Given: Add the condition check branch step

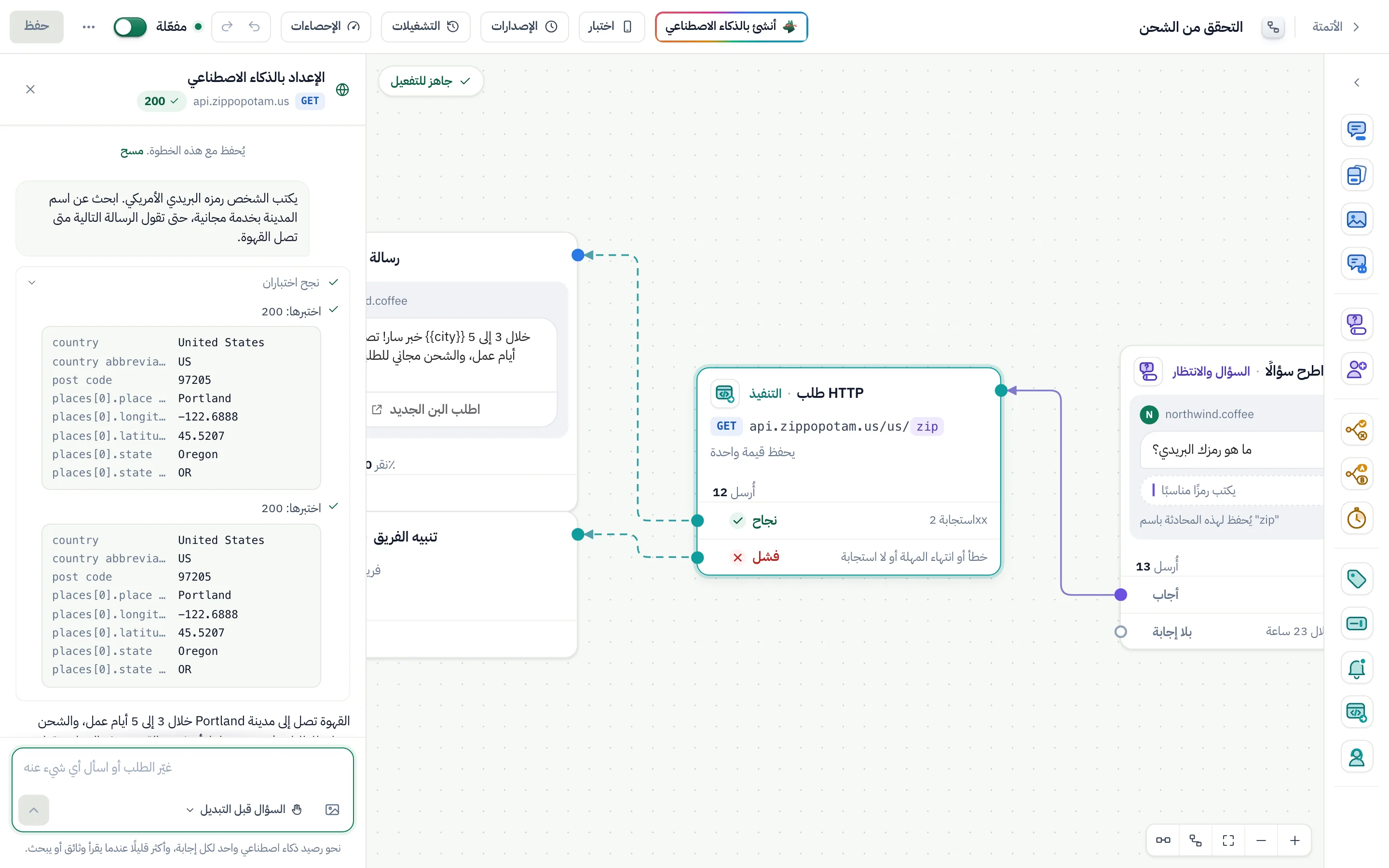Looking at the screenshot, I should point(1356,429).
